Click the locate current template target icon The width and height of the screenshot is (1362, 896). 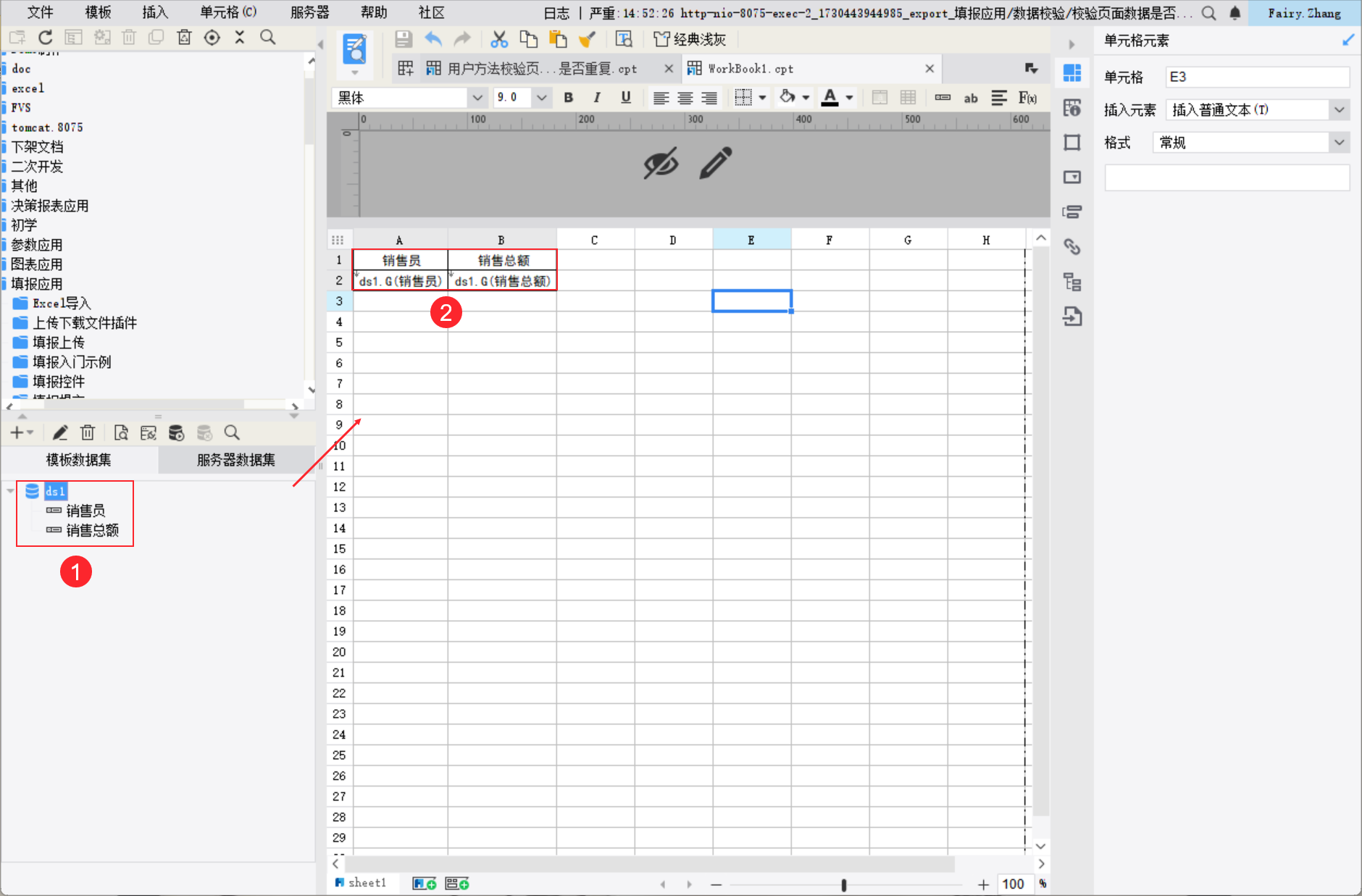click(x=212, y=38)
